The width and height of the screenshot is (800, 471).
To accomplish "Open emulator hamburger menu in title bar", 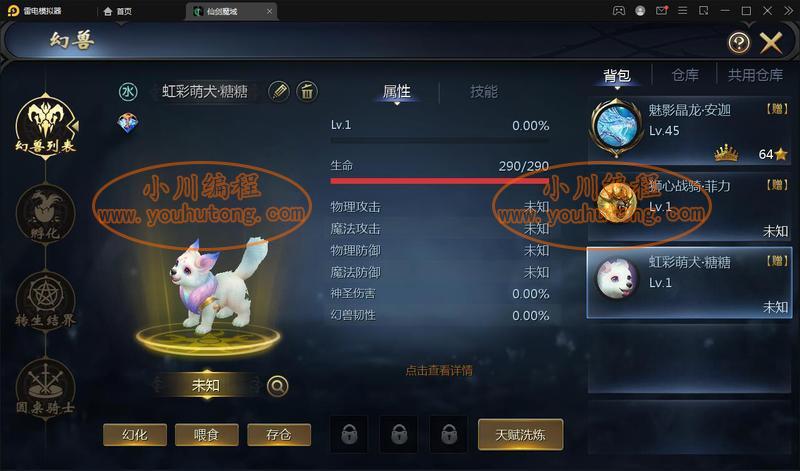I will pyautogui.click(x=682, y=11).
